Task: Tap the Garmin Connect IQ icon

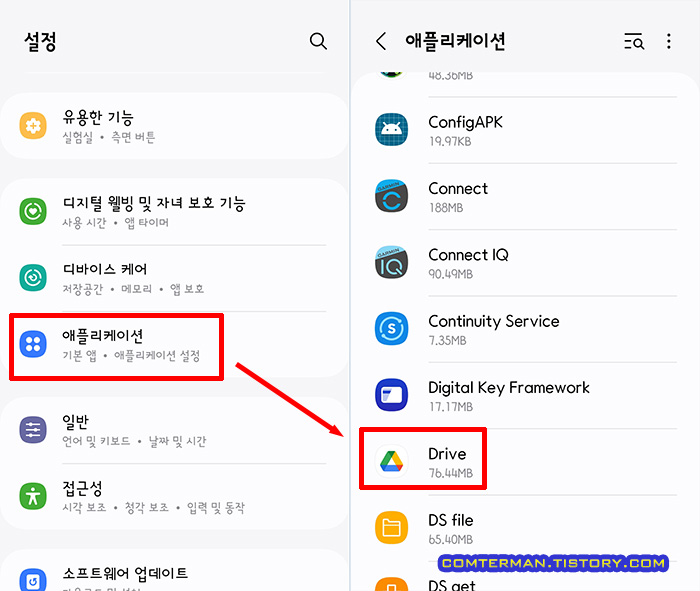Action: (392, 262)
